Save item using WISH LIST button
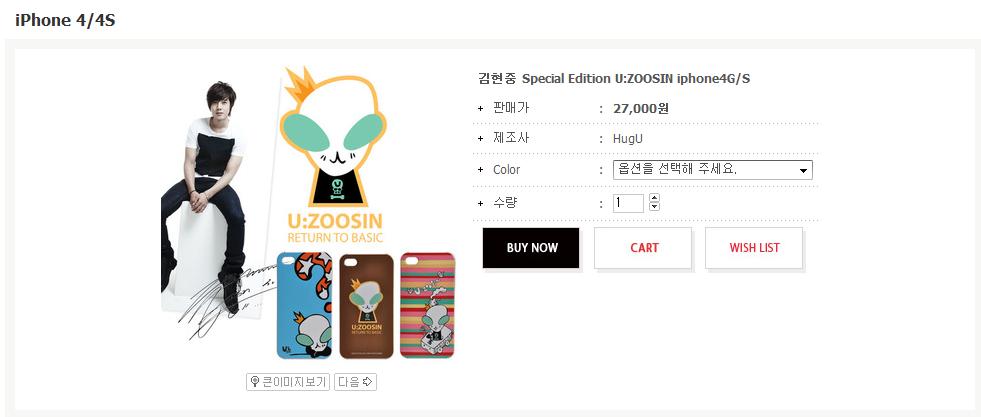Viewport: 981px width, 417px height. [754, 248]
